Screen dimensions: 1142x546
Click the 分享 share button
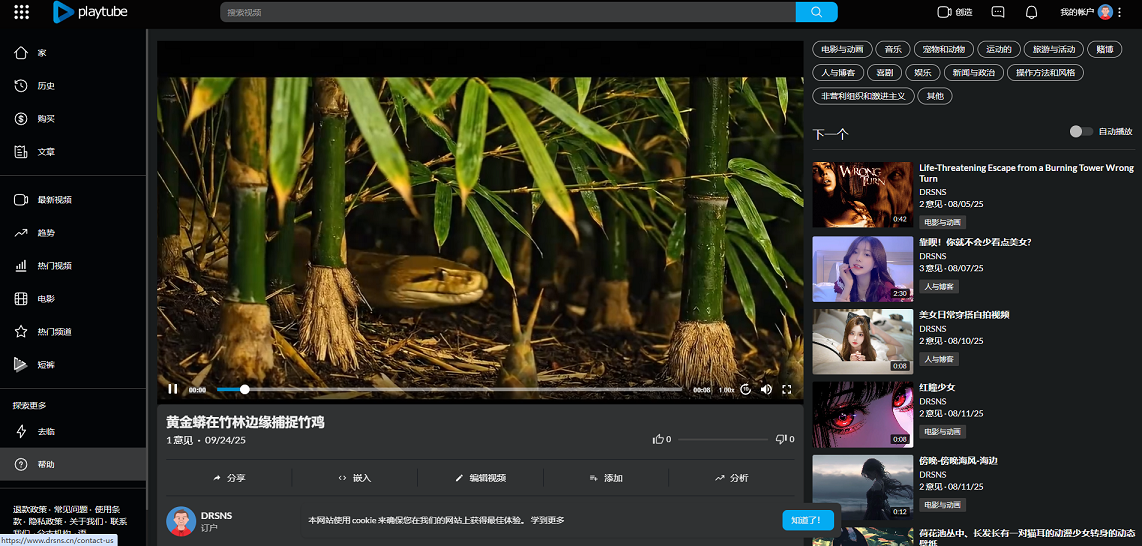229,478
